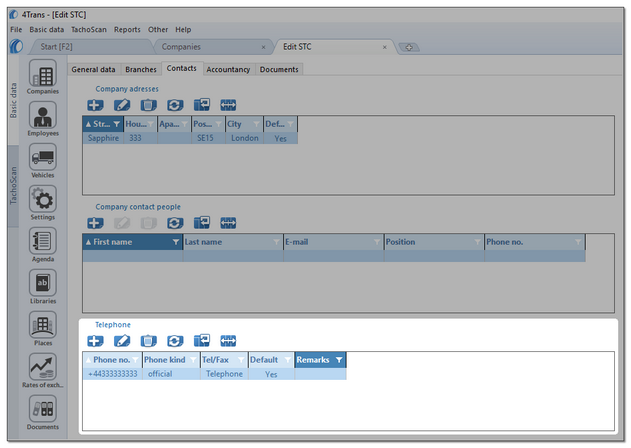Open the Libraries sidebar module

click(x=43, y=287)
